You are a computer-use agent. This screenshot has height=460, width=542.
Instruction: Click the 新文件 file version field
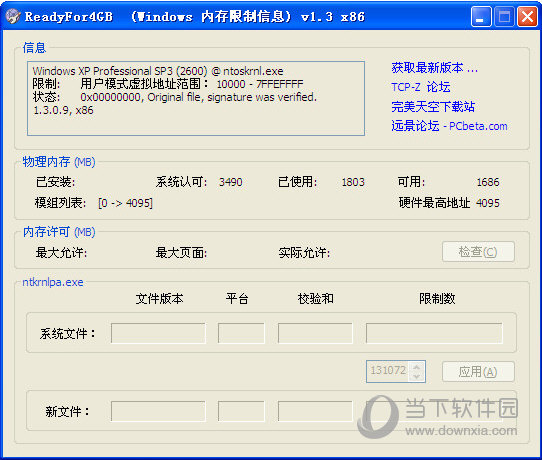(158, 411)
